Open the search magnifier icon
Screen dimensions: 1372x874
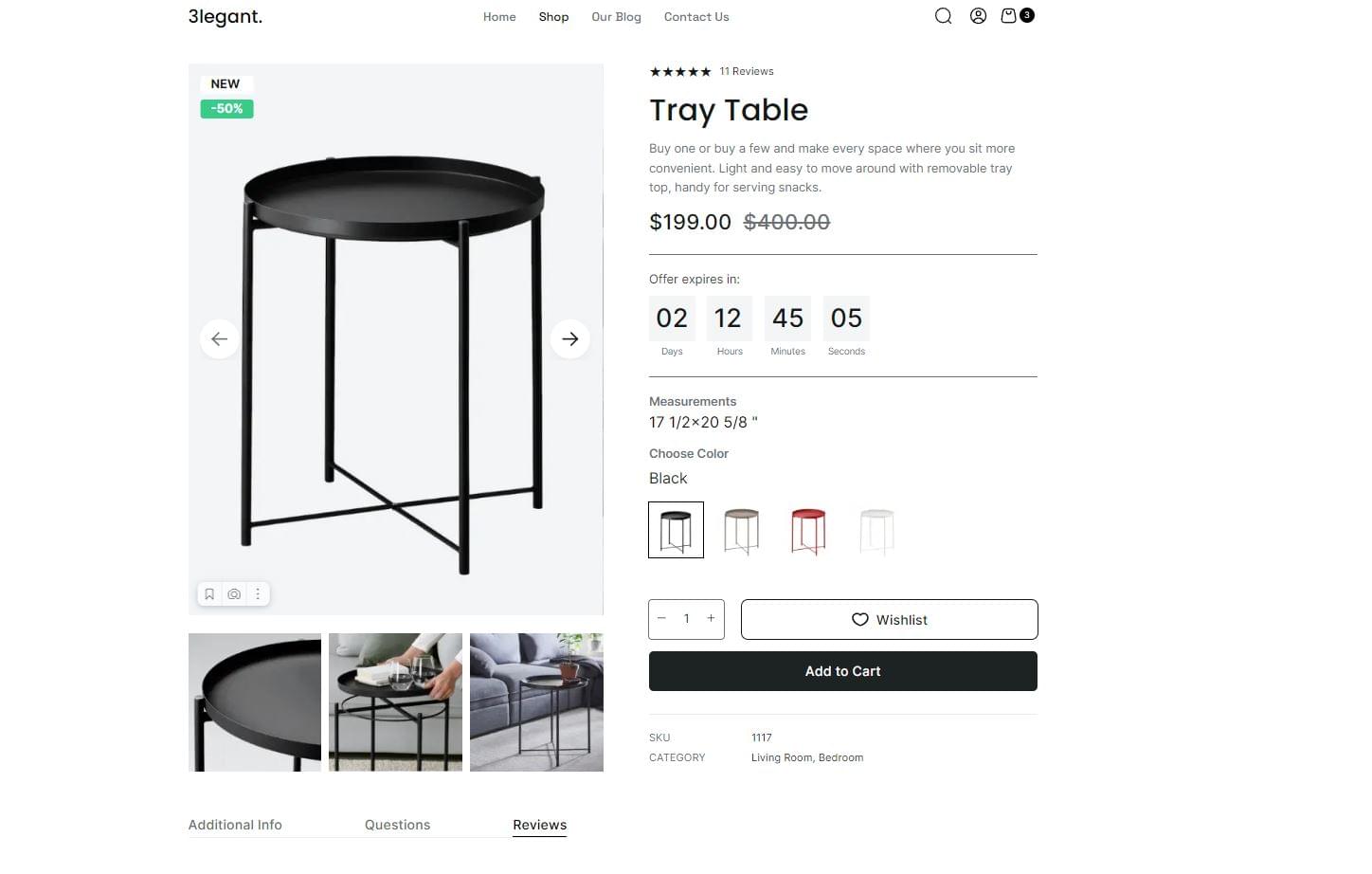(943, 16)
